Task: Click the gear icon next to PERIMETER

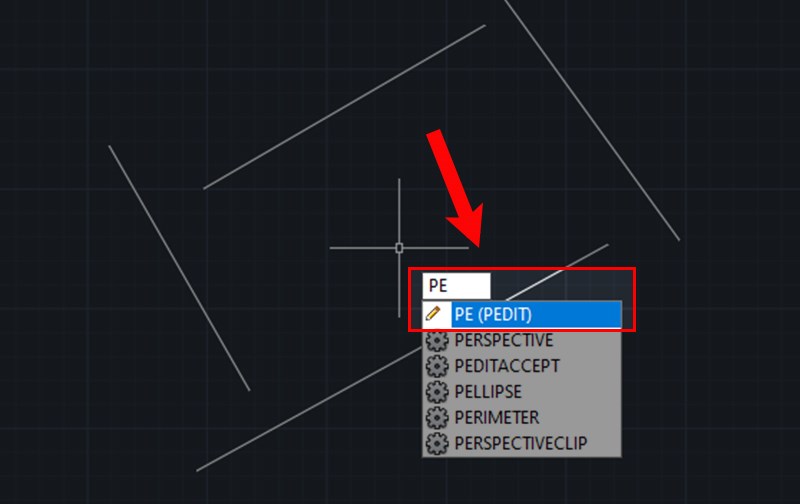Action: point(437,417)
